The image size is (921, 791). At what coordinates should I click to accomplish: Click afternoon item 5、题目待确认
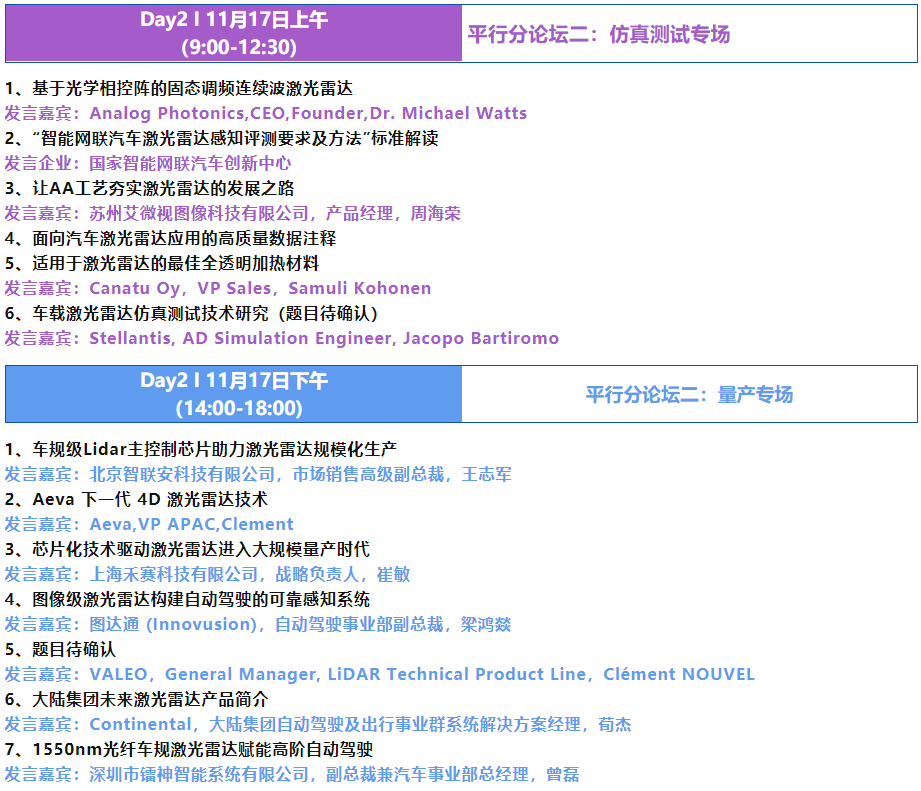click(x=60, y=649)
